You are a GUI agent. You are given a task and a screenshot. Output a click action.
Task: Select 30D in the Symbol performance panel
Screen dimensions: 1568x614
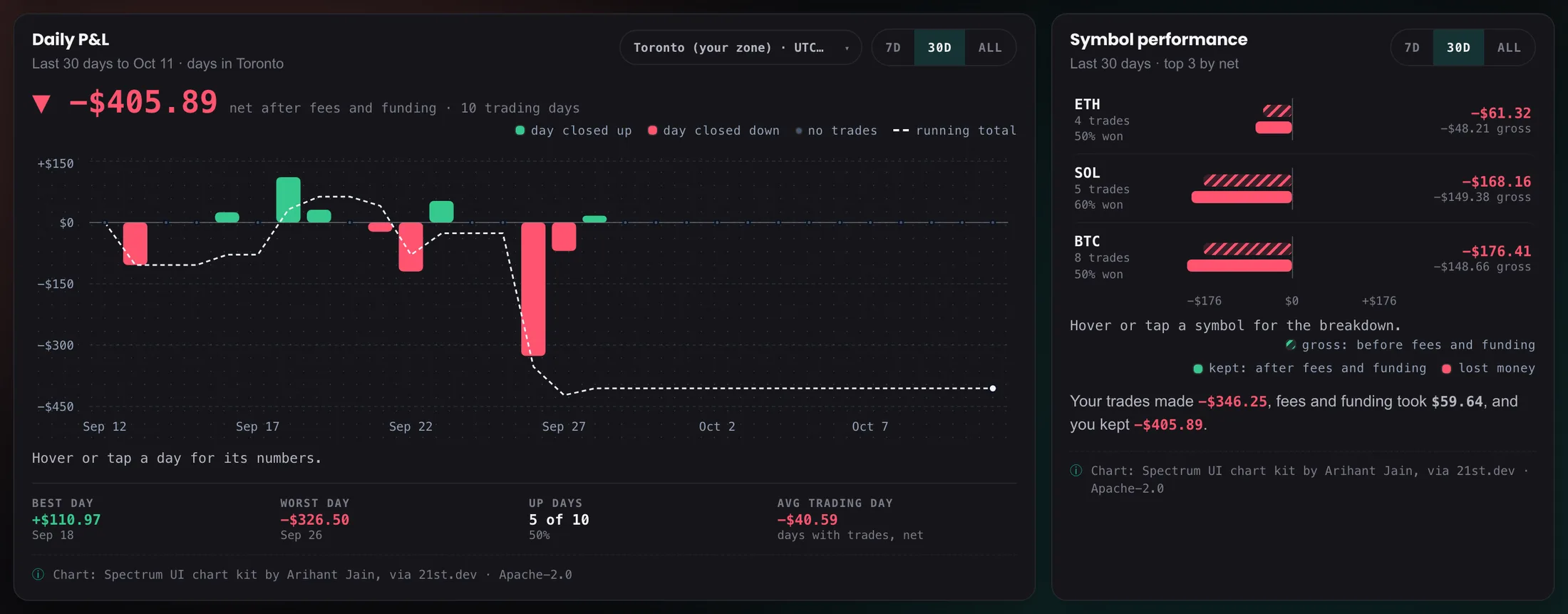tap(1458, 48)
